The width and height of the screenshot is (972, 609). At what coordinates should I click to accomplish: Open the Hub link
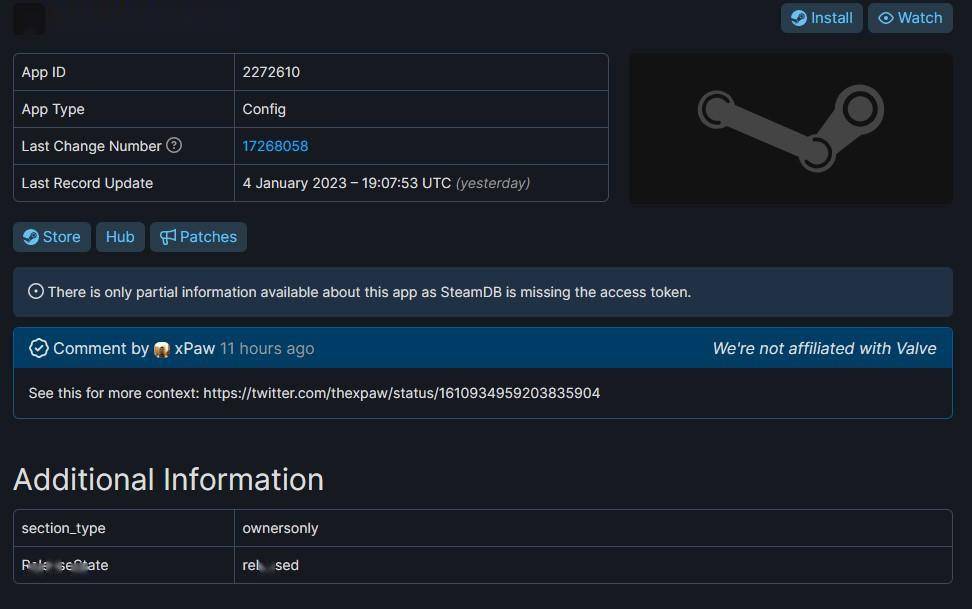(x=120, y=237)
